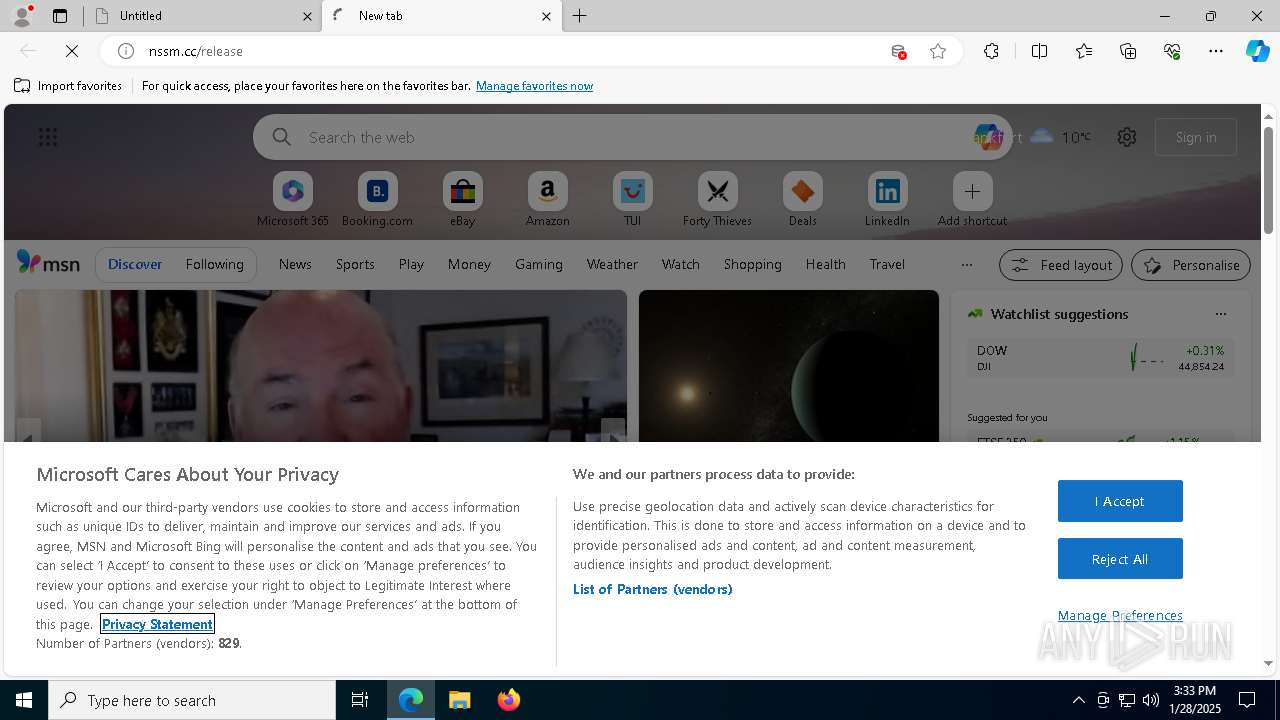Click Sign in button
Screen dimensions: 1280x720
click(1196, 137)
